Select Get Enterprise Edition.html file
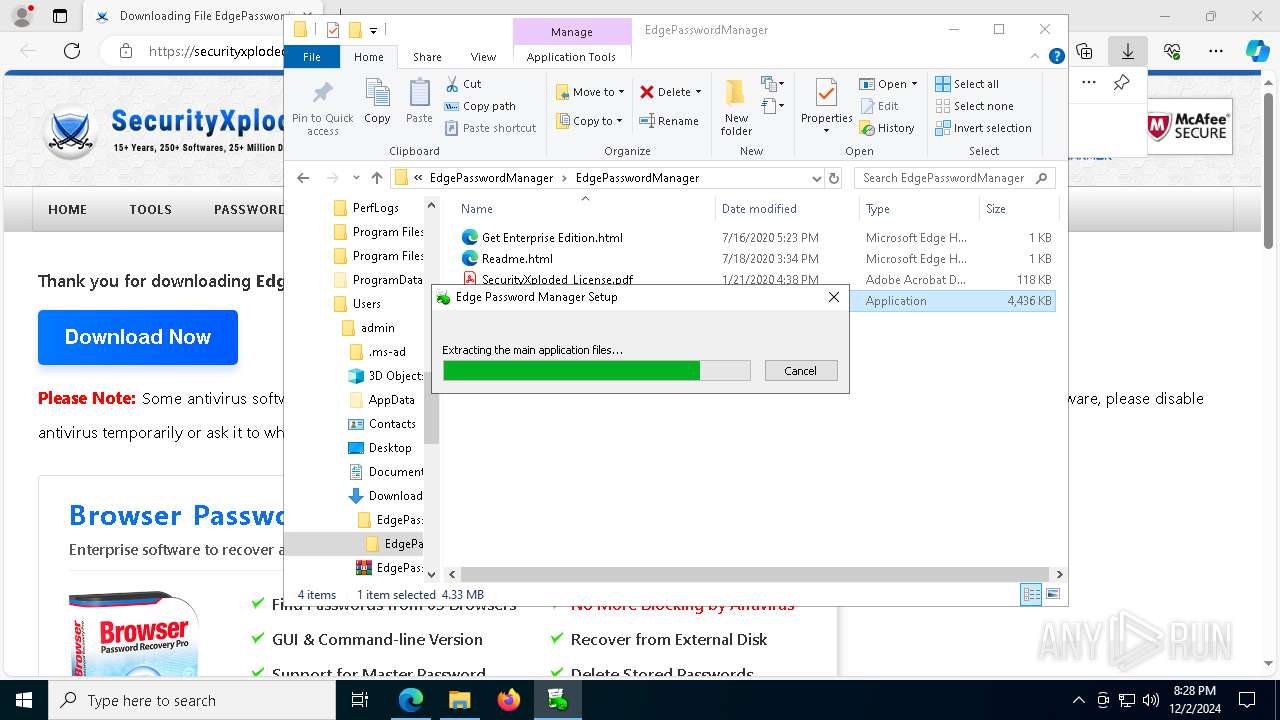Screen dimensions: 1280x720 pyautogui.click(x=552, y=238)
